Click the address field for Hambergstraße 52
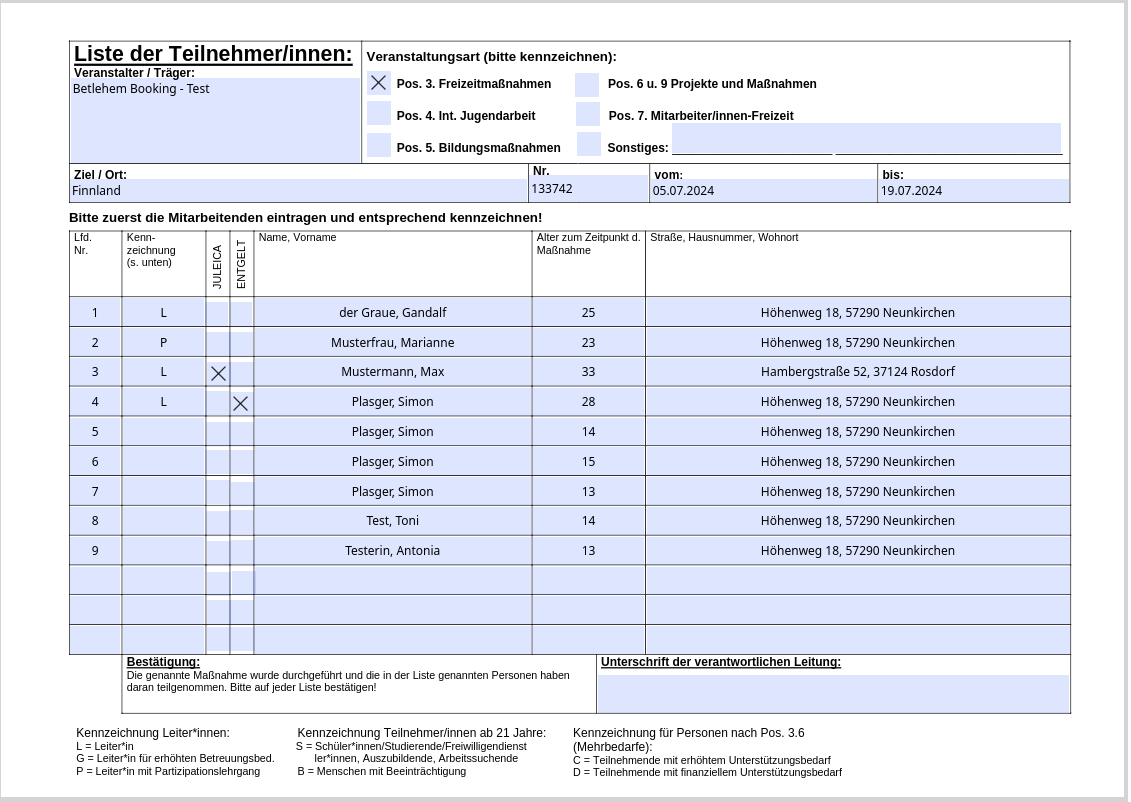 point(857,372)
